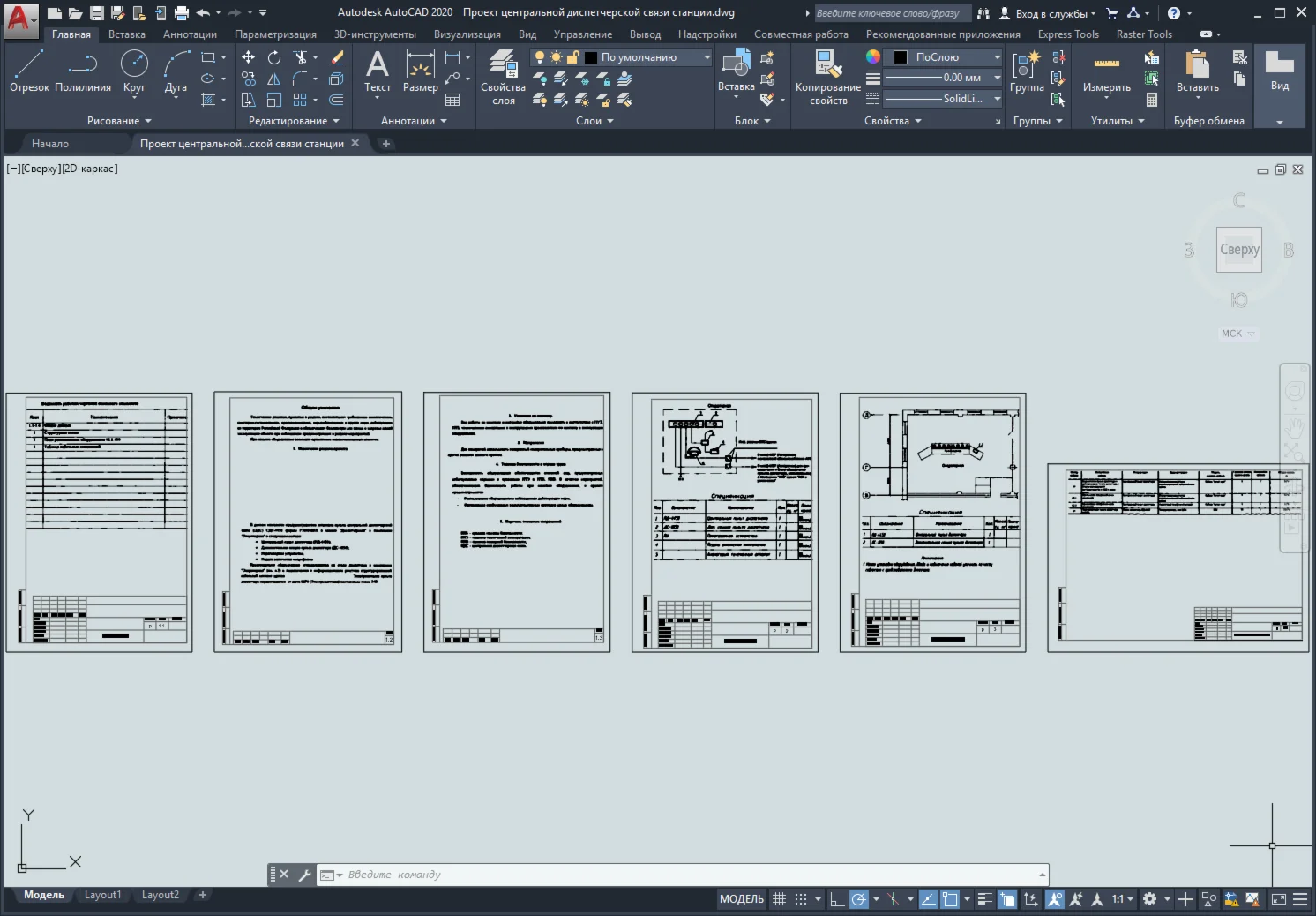Click the МОДЕЛЬ status bar button
This screenshot has height=916, width=1316.
tap(742, 899)
